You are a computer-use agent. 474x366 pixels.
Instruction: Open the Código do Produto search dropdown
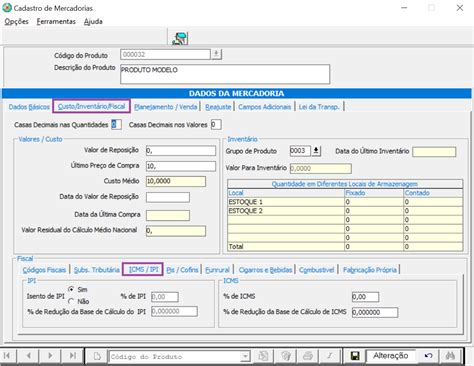[x=245, y=356]
